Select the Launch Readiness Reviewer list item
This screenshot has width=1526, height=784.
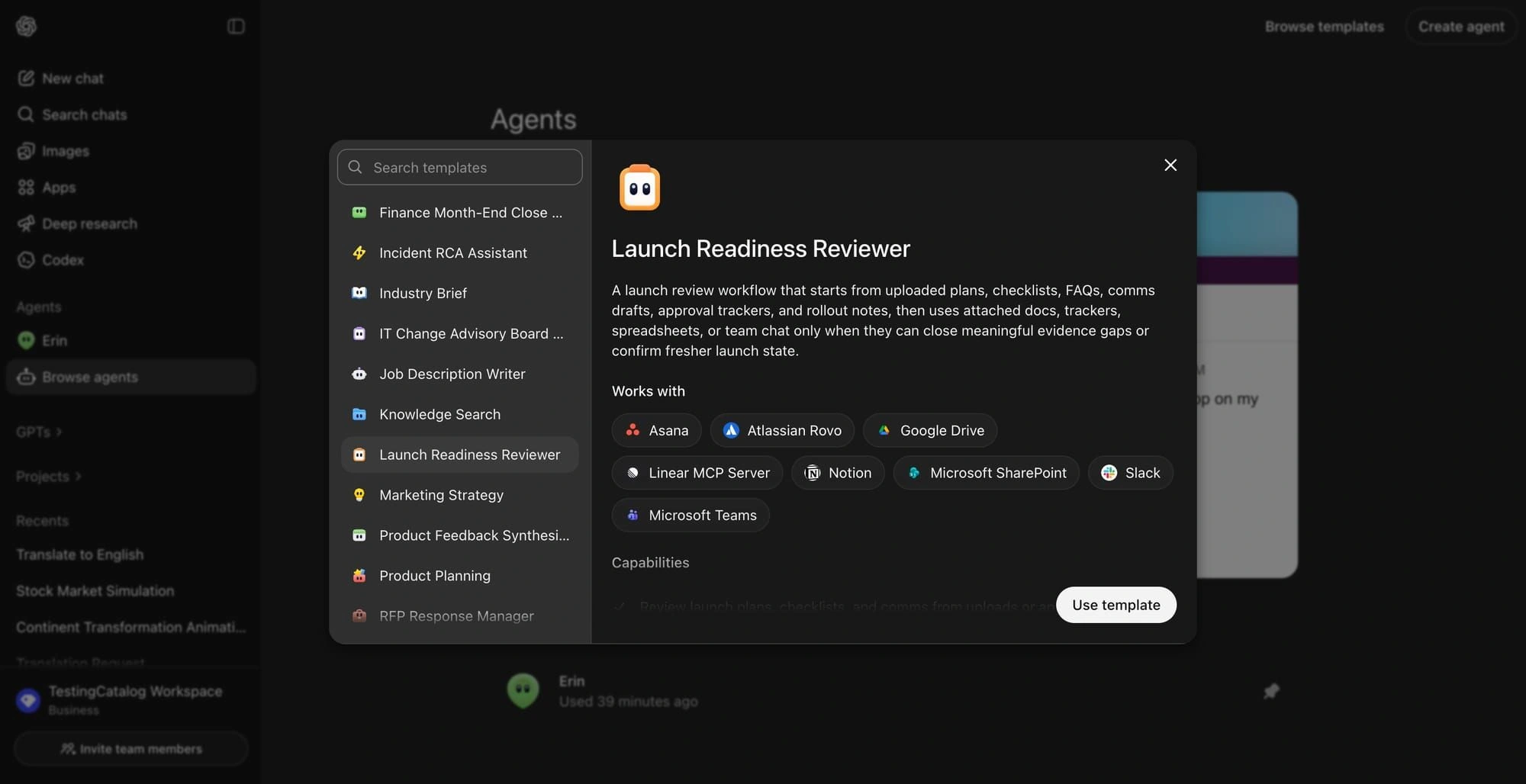coord(459,455)
